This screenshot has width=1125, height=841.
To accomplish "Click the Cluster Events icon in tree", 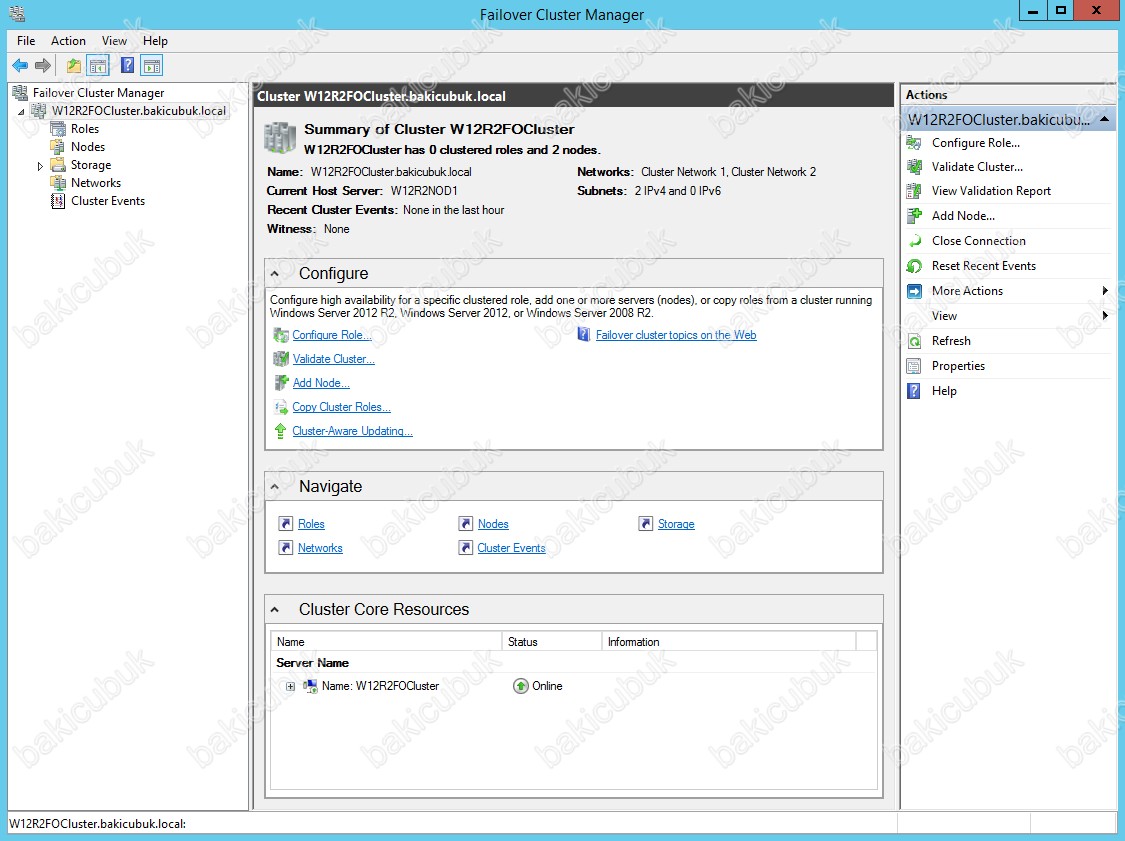I will (58, 201).
